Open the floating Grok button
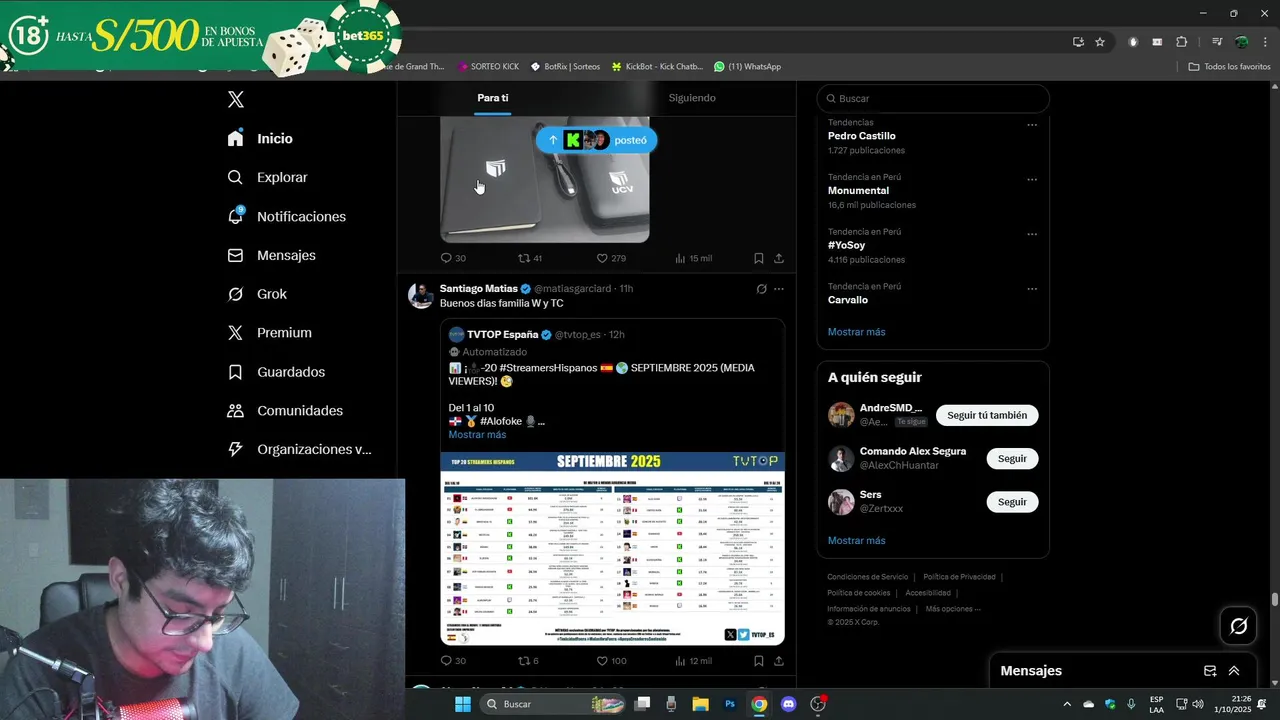1280x720 pixels. point(1238,626)
